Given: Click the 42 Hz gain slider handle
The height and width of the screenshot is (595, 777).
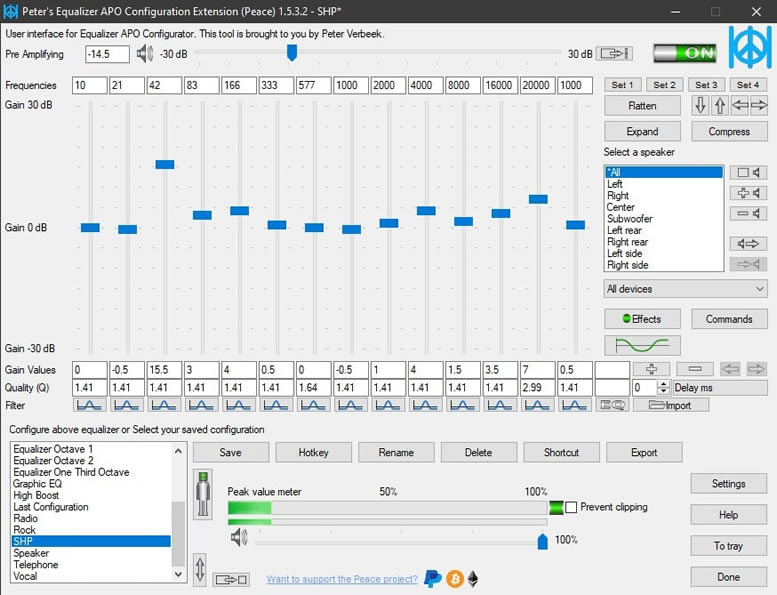Looking at the screenshot, I should (165, 164).
